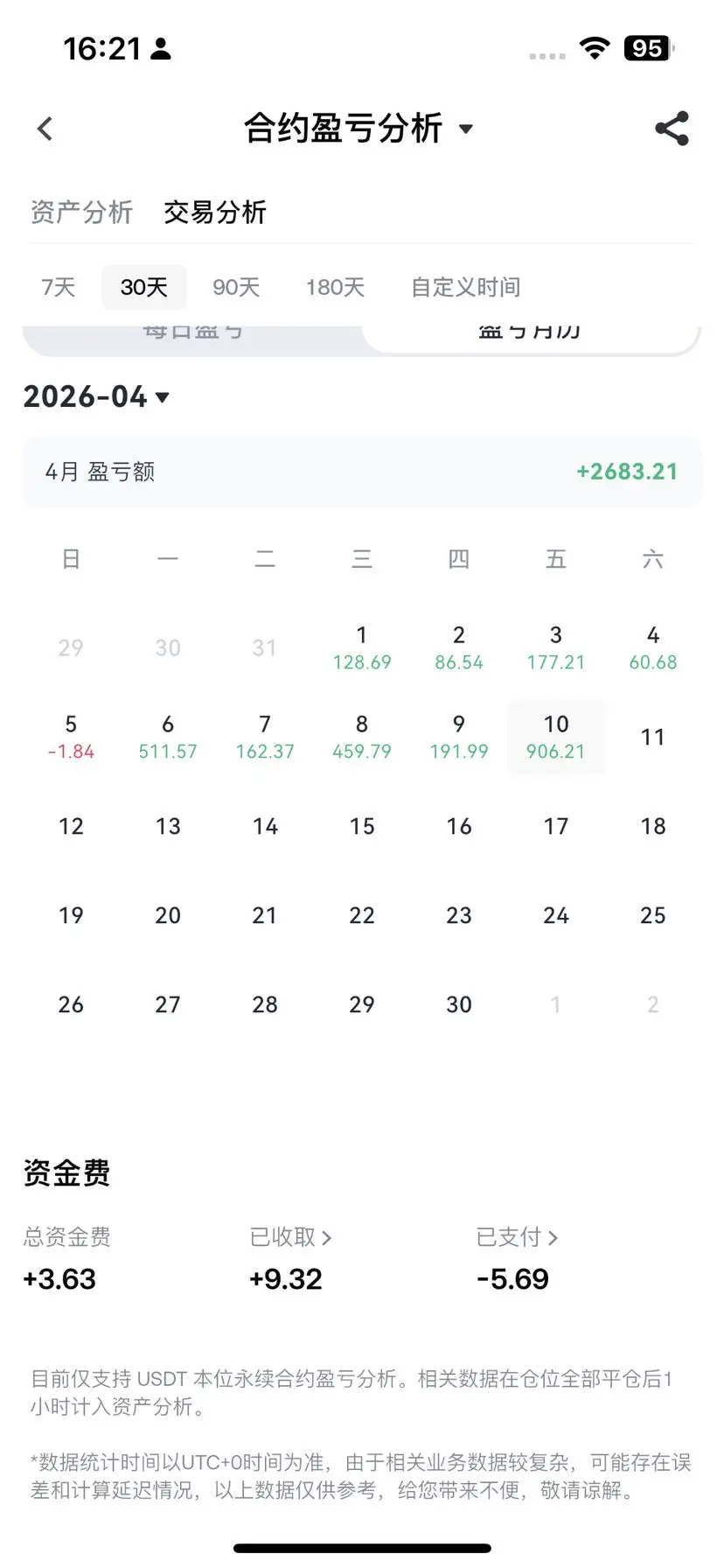
Task: Tap the 4月 盈亏额 +2683.21 summary
Action: [x=362, y=472]
